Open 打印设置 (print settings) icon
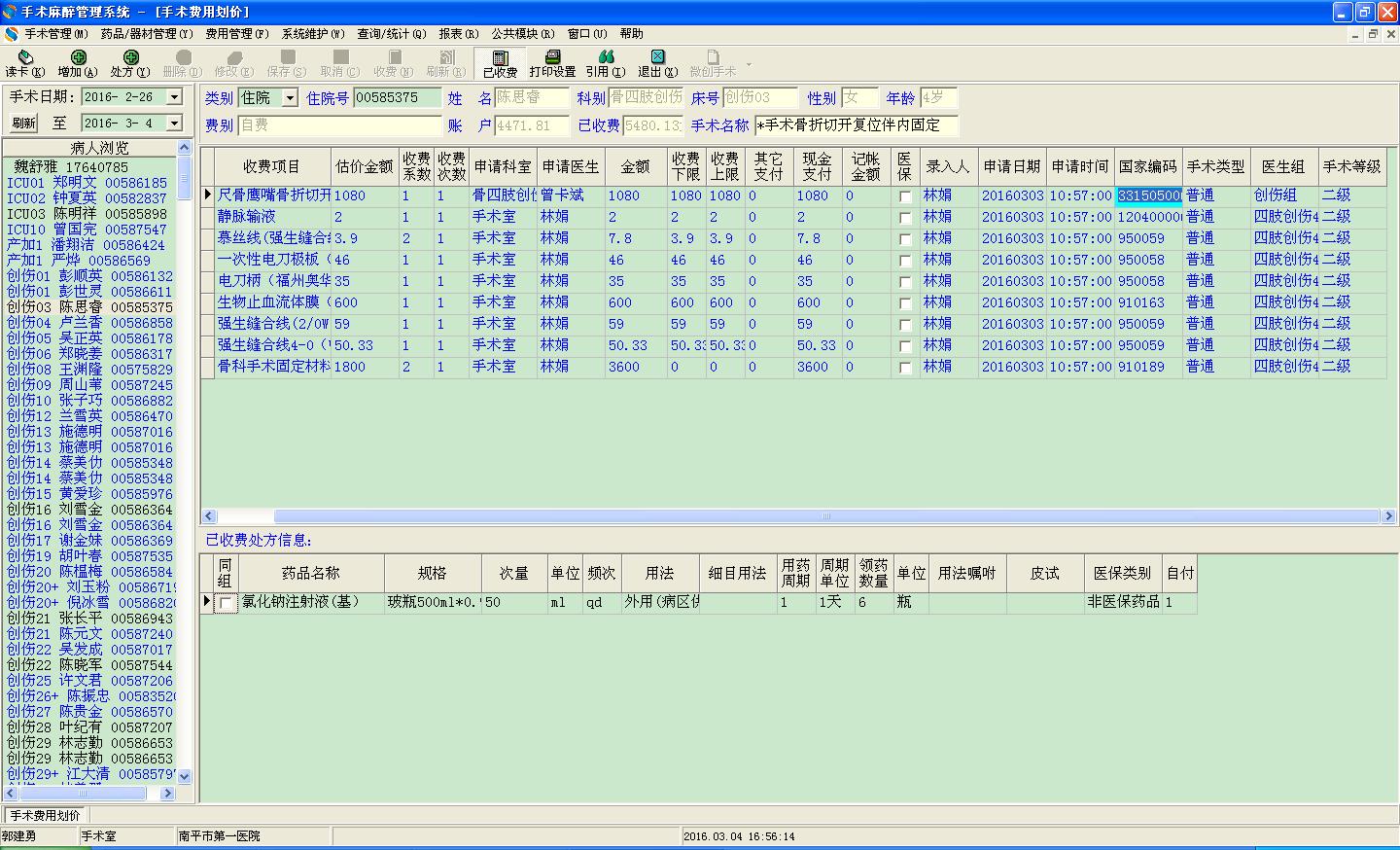This screenshot has width=1400, height=850. point(552,58)
